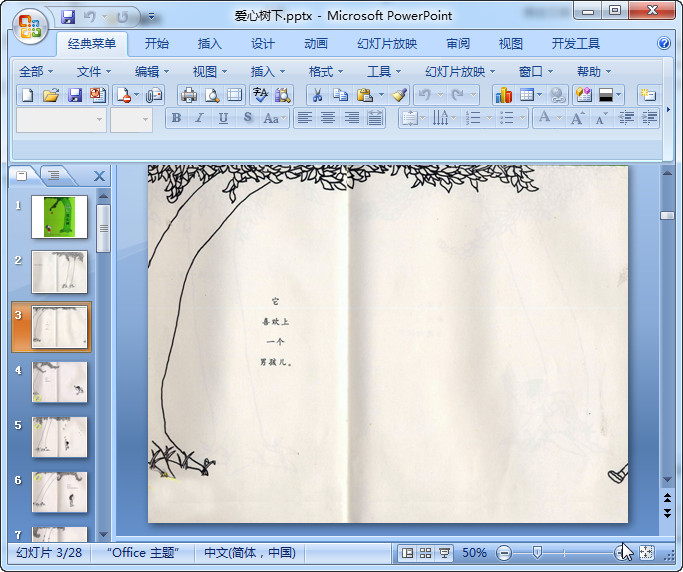Click the Decrease indent level icon
This screenshot has width=683, height=572.
click(626, 118)
